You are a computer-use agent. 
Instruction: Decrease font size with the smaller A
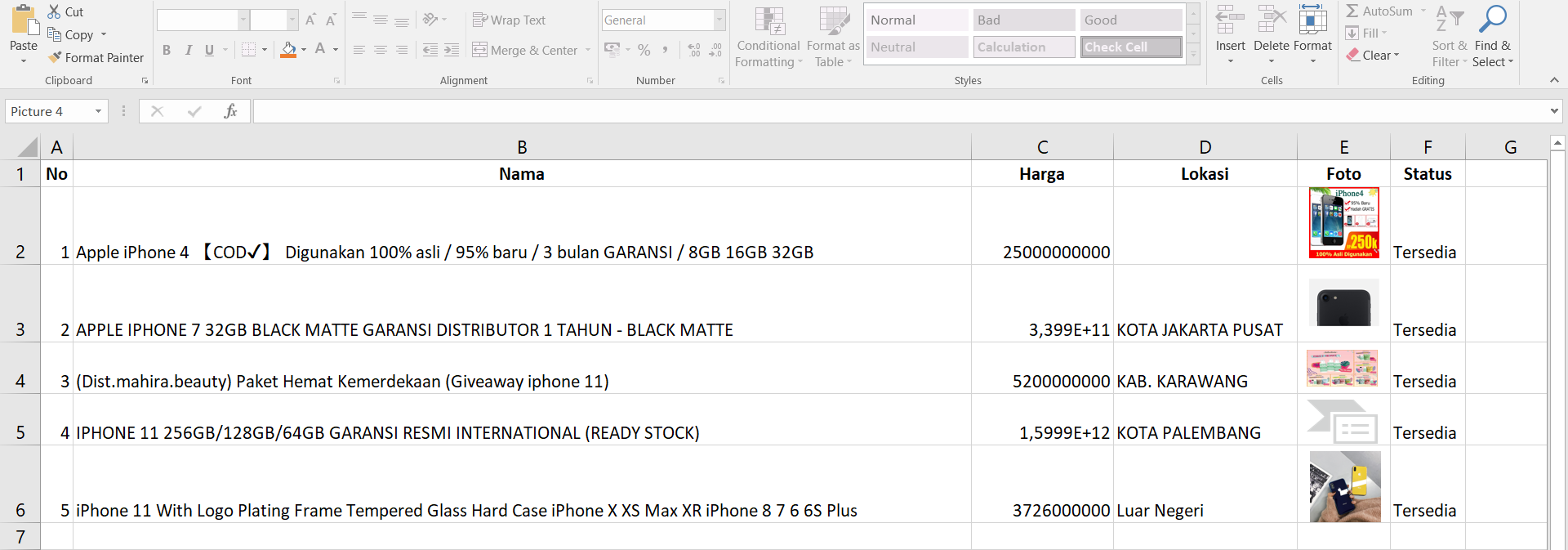(331, 20)
